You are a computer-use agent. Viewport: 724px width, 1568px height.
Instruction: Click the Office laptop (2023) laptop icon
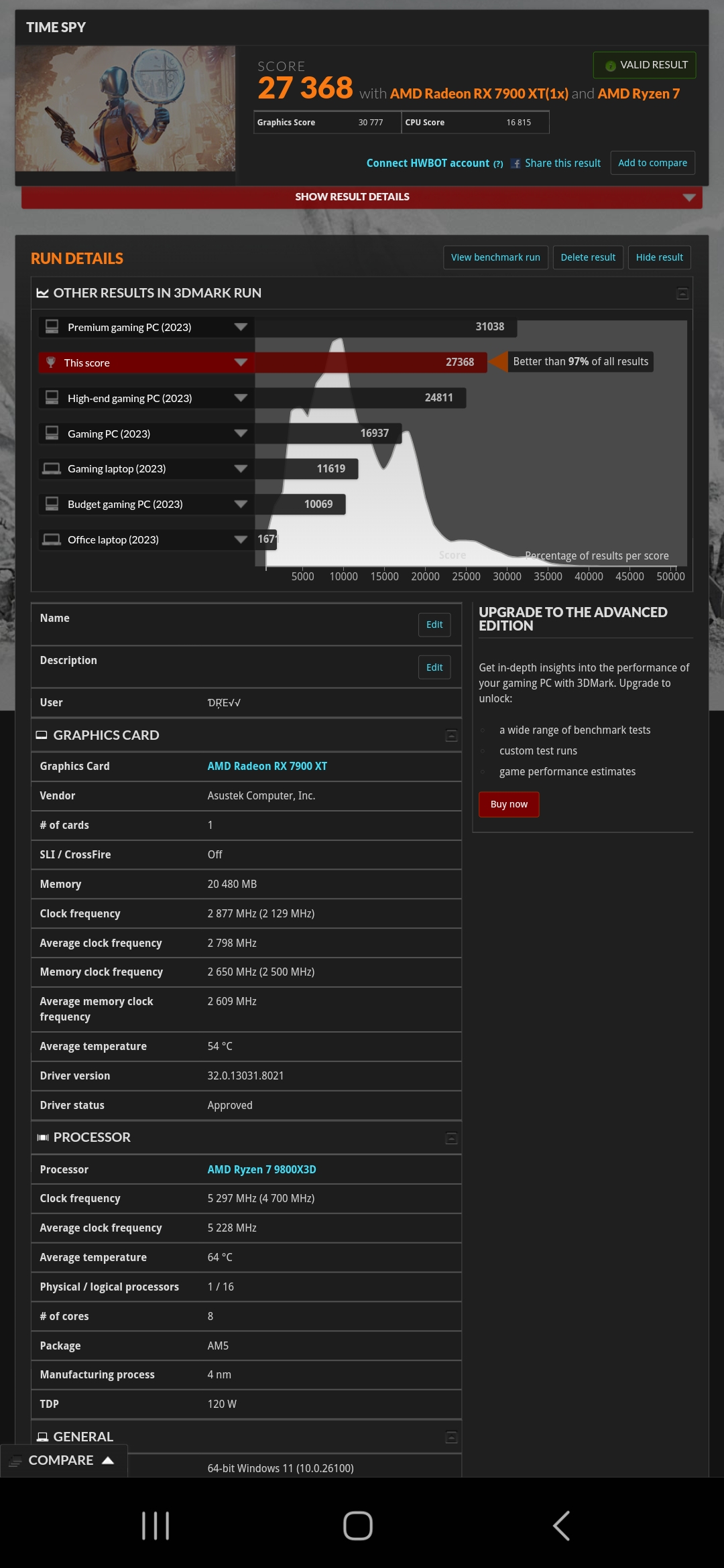[52, 539]
